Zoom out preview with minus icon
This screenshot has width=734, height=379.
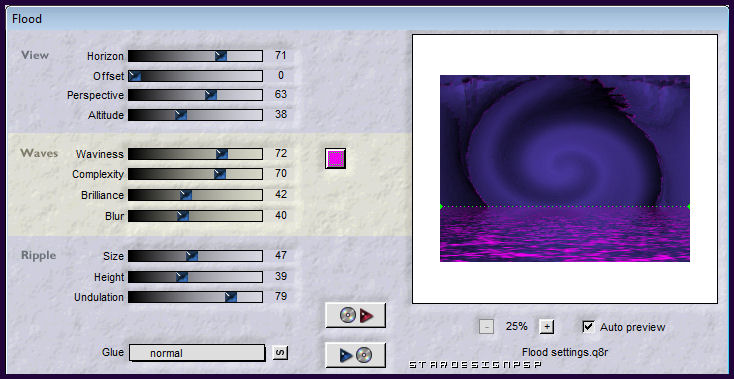pyautogui.click(x=486, y=327)
